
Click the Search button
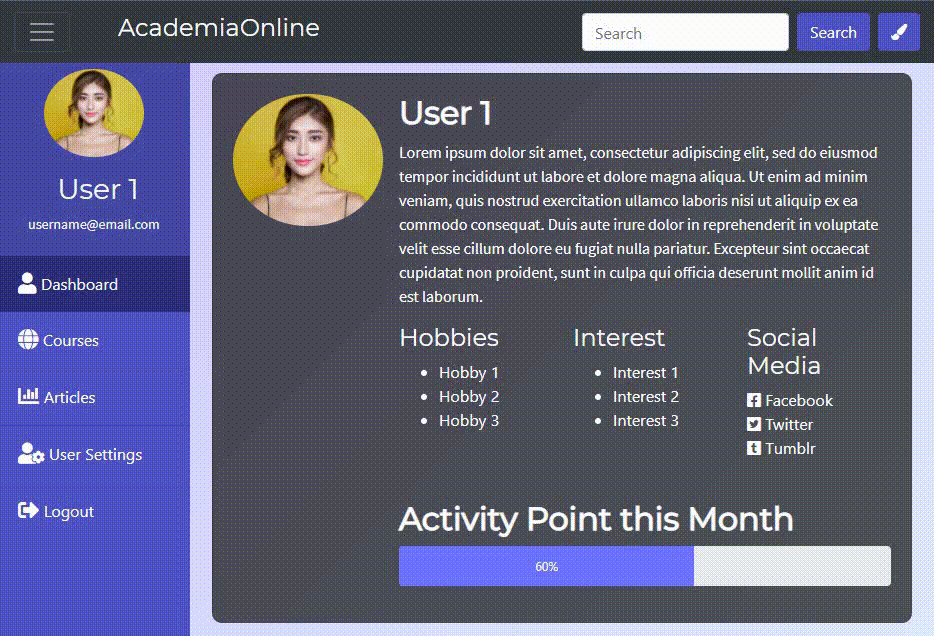833,32
